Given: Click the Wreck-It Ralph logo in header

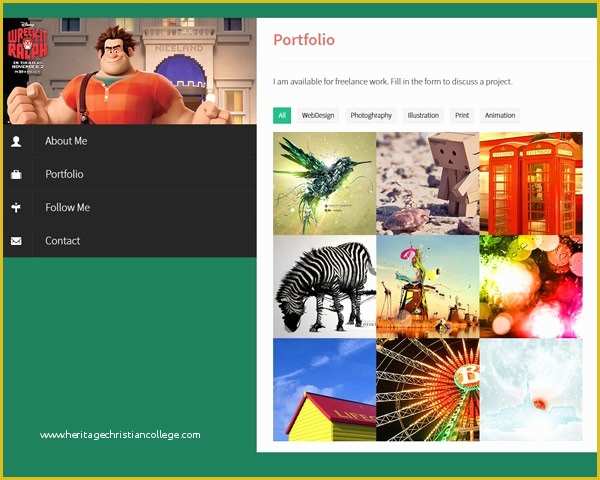Looking at the screenshot, I should [28, 47].
